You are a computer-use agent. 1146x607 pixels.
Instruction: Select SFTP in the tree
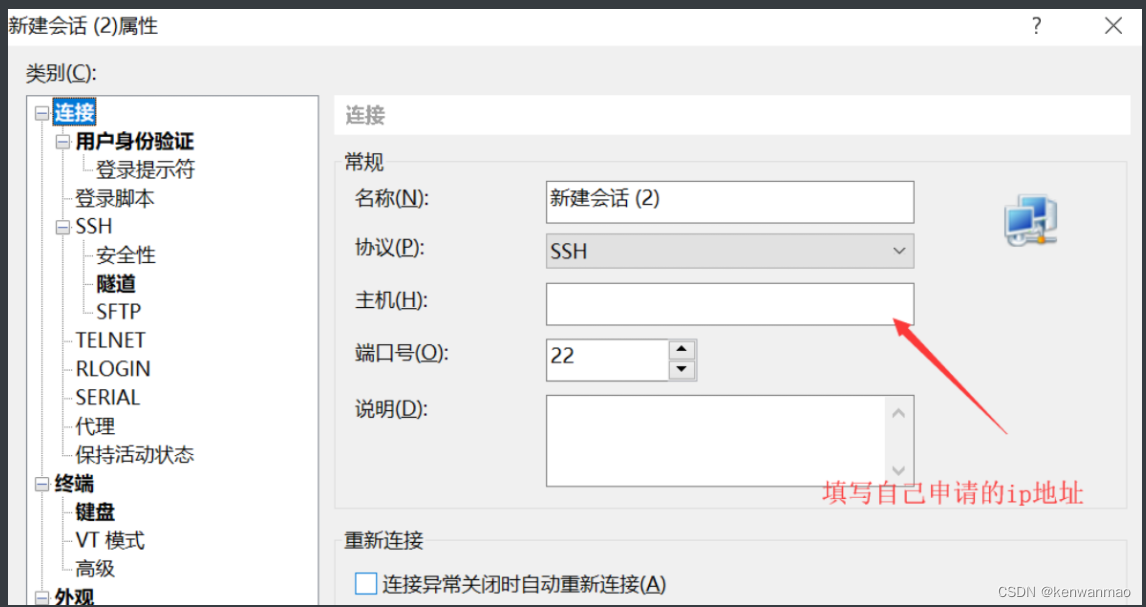(x=118, y=312)
